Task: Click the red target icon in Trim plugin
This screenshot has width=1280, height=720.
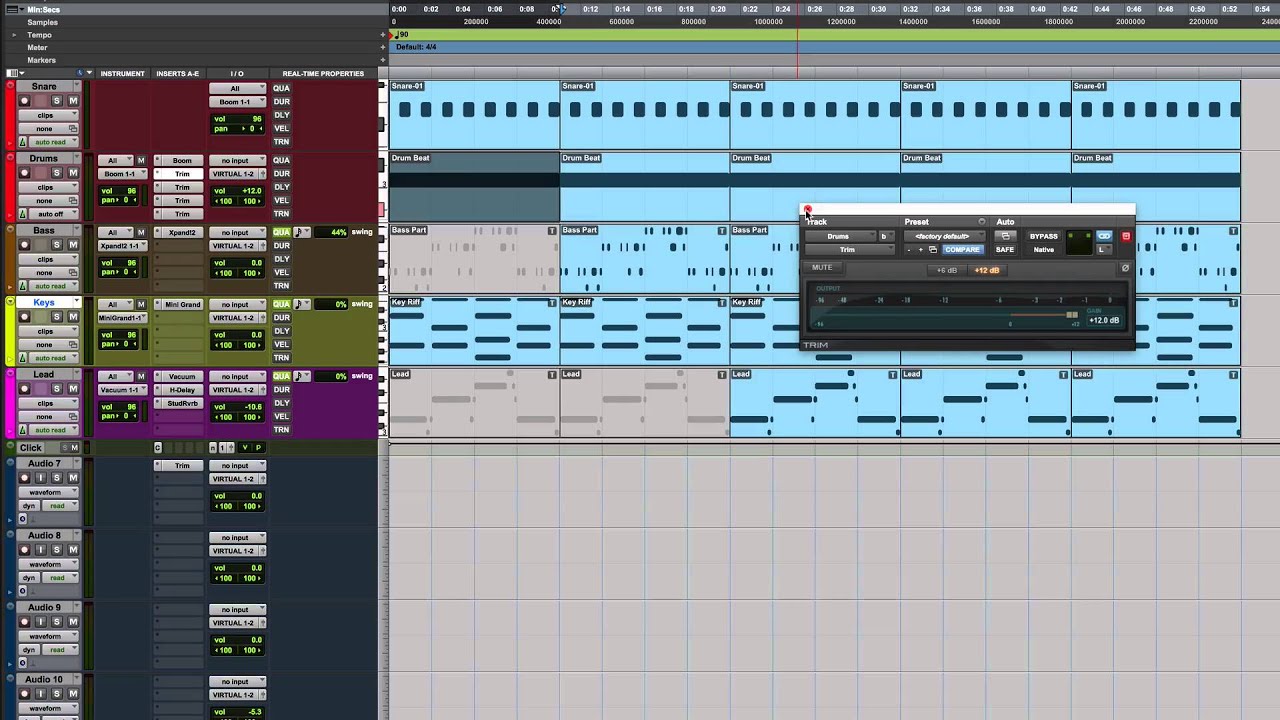Action: [x=1126, y=236]
